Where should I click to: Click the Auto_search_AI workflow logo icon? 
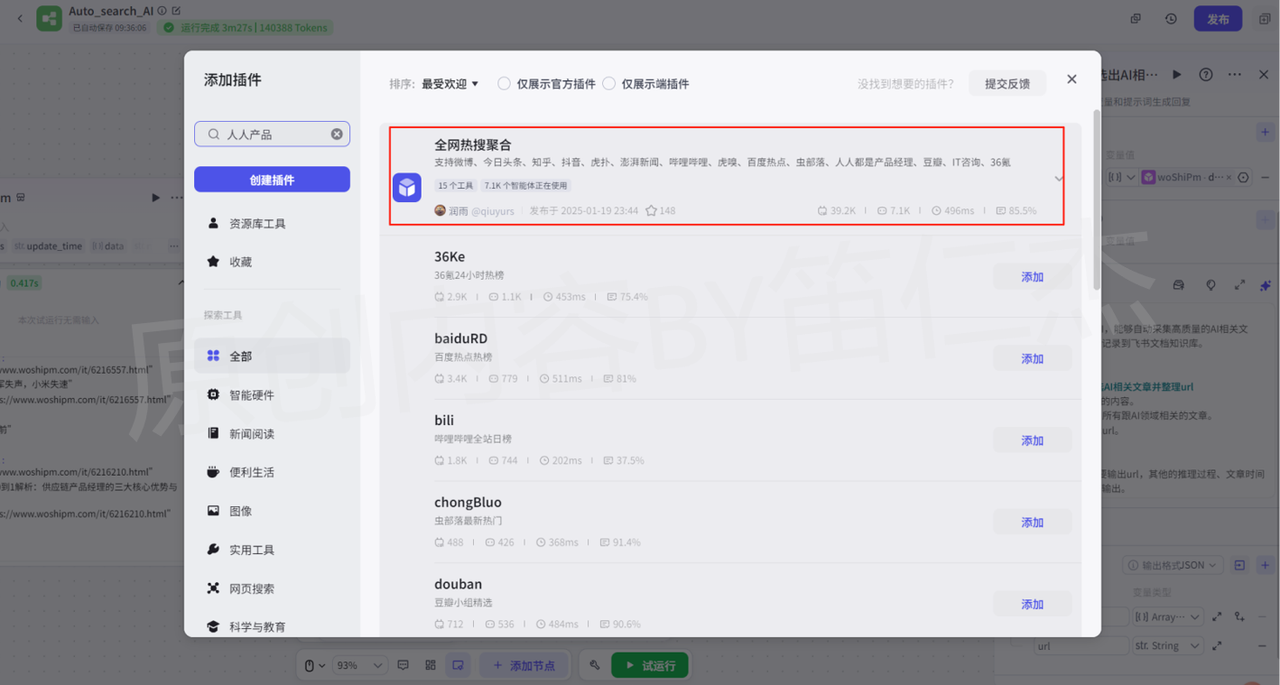[x=49, y=19]
